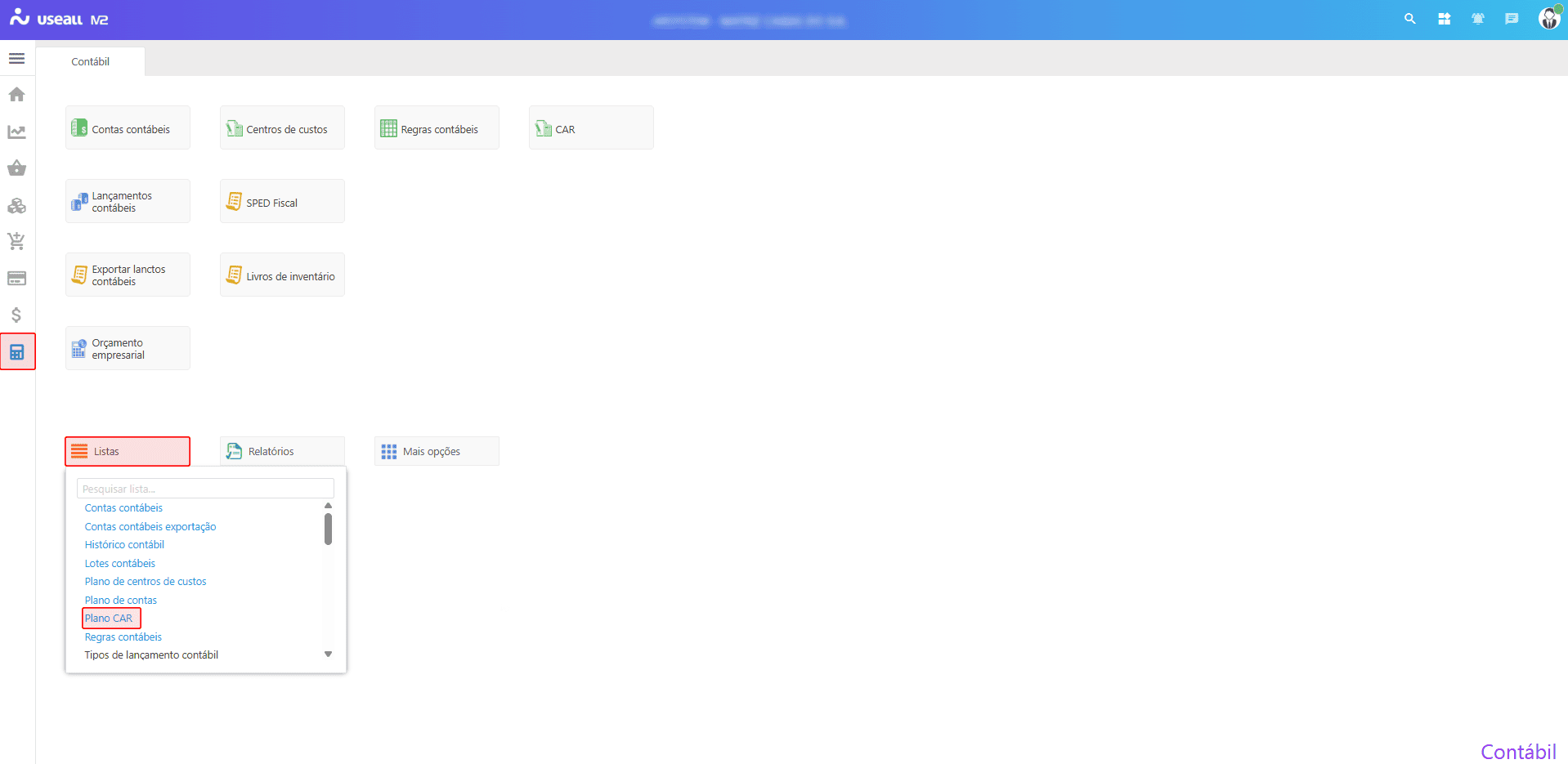Image resolution: width=1568 pixels, height=764 pixels.
Task: Click the search magnifier in header
Action: [1409, 19]
